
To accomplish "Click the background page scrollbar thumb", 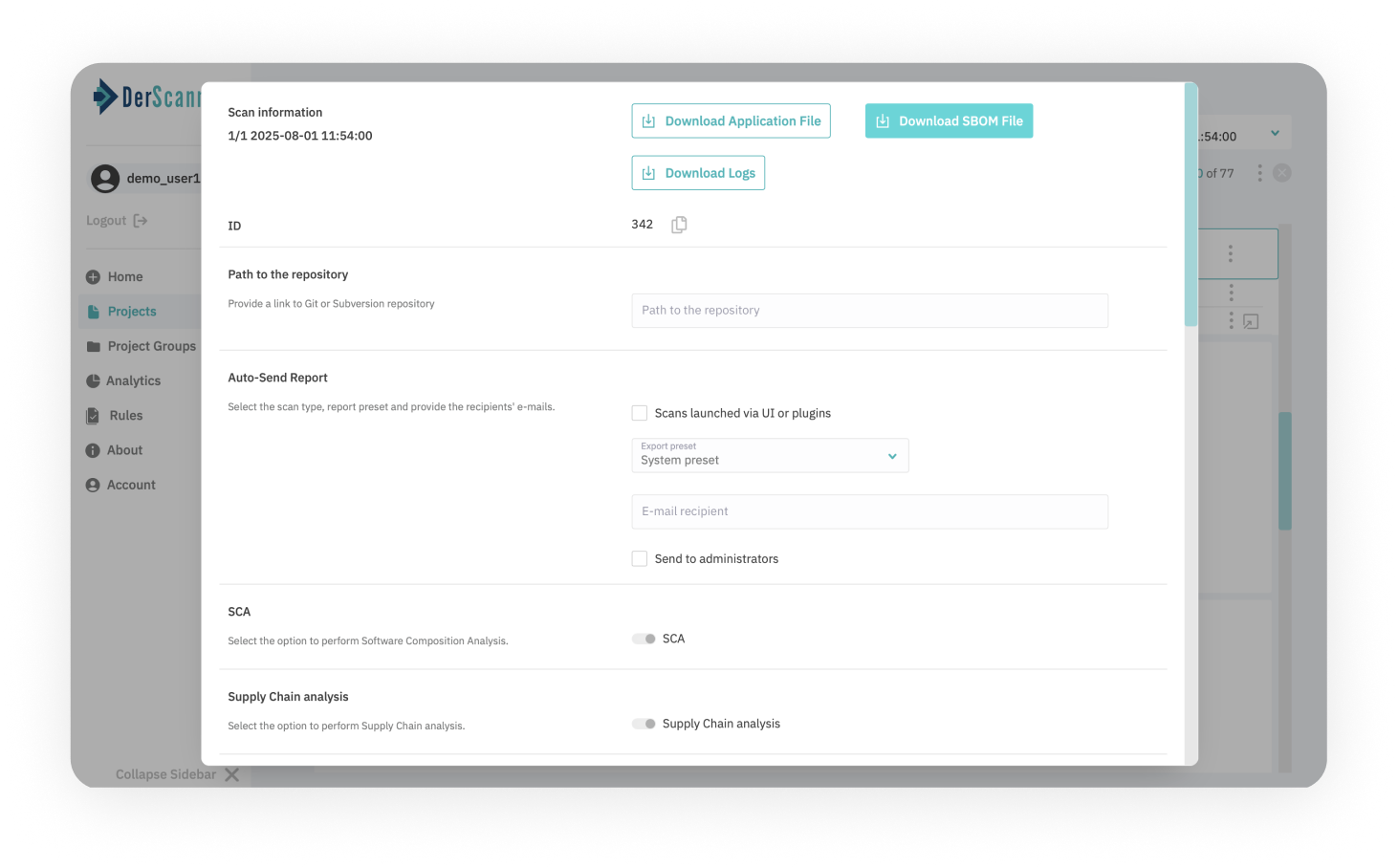I will (x=1285, y=470).
